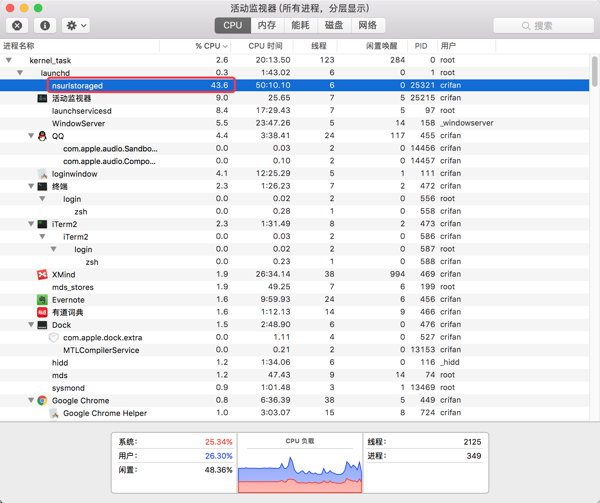
Task: Click the 闲置 48.36% value
Action: [x=218, y=470]
